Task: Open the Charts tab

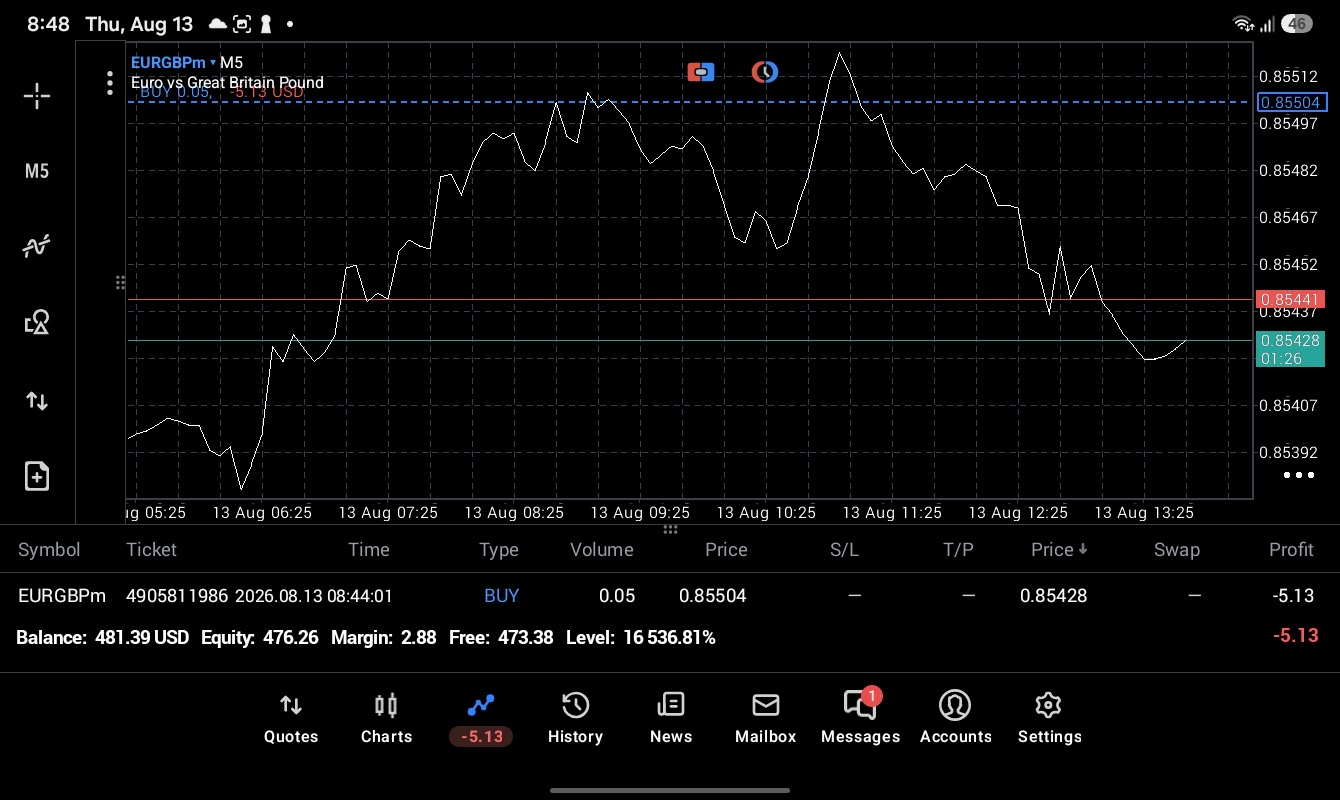Action: [x=386, y=719]
